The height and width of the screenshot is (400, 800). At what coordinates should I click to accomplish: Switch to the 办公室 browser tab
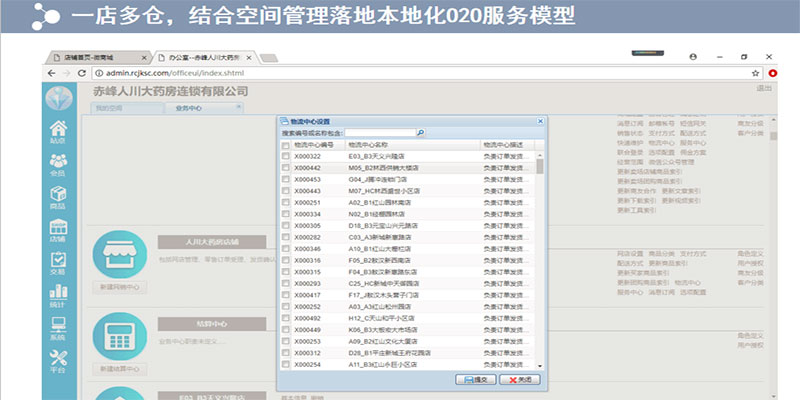[206, 58]
